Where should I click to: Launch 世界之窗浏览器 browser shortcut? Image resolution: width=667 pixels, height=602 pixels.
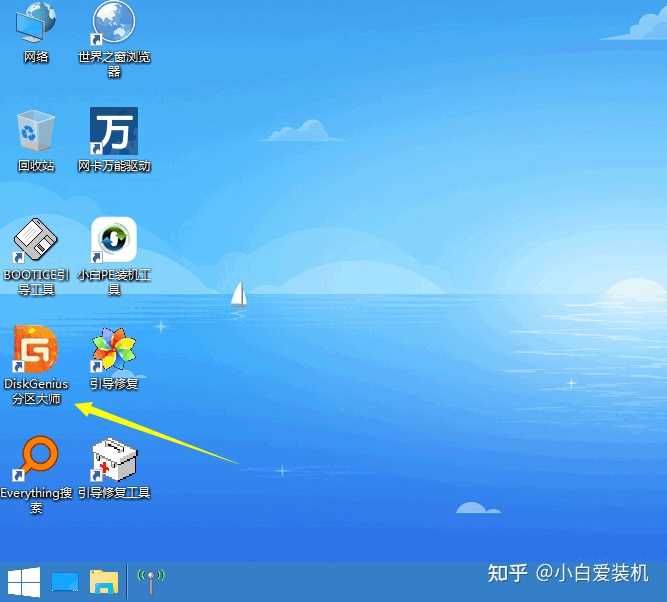tap(114, 21)
